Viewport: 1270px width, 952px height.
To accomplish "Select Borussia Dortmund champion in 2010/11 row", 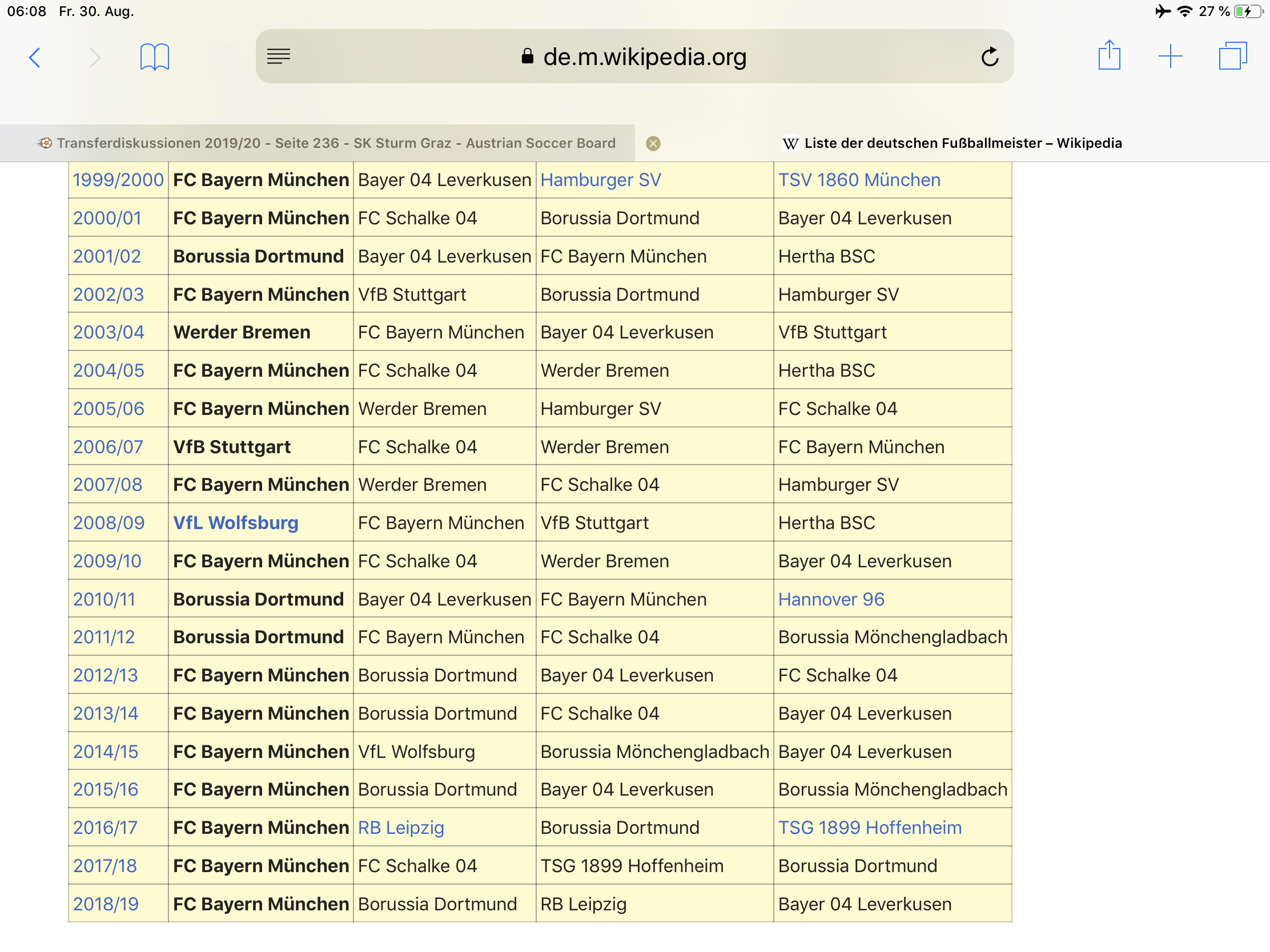I will (258, 599).
